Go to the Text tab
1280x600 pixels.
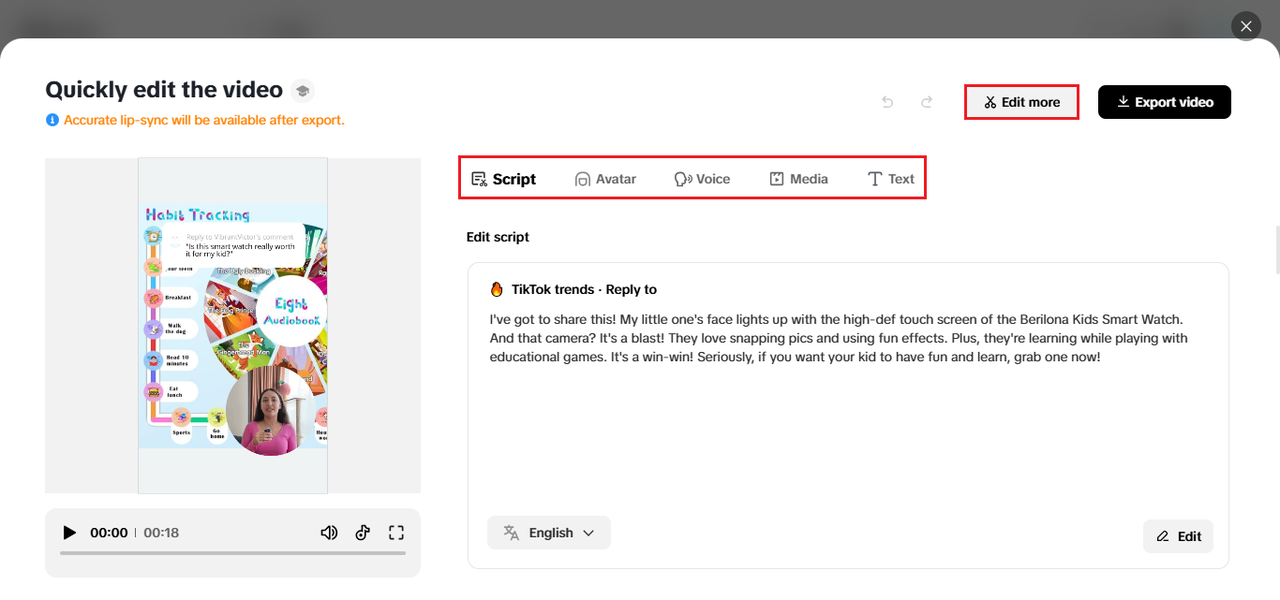click(x=890, y=179)
